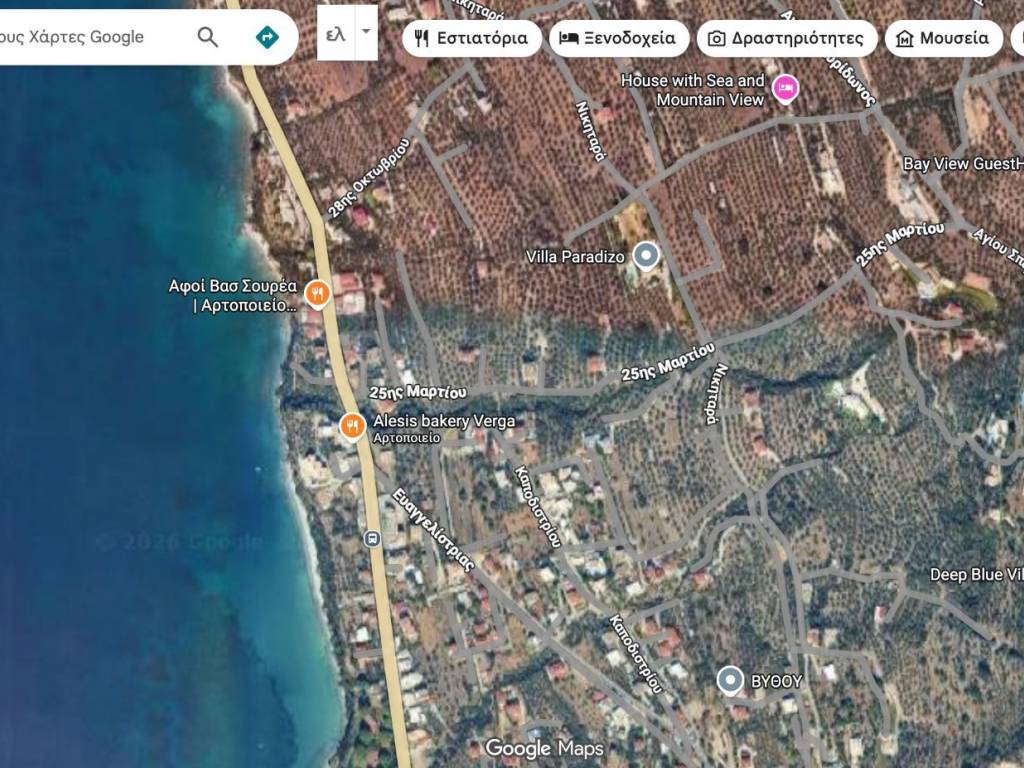This screenshot has height=768, width=1024.
Task: Choose the Δραστηριότητες category chip
Action: click(786, 39)
